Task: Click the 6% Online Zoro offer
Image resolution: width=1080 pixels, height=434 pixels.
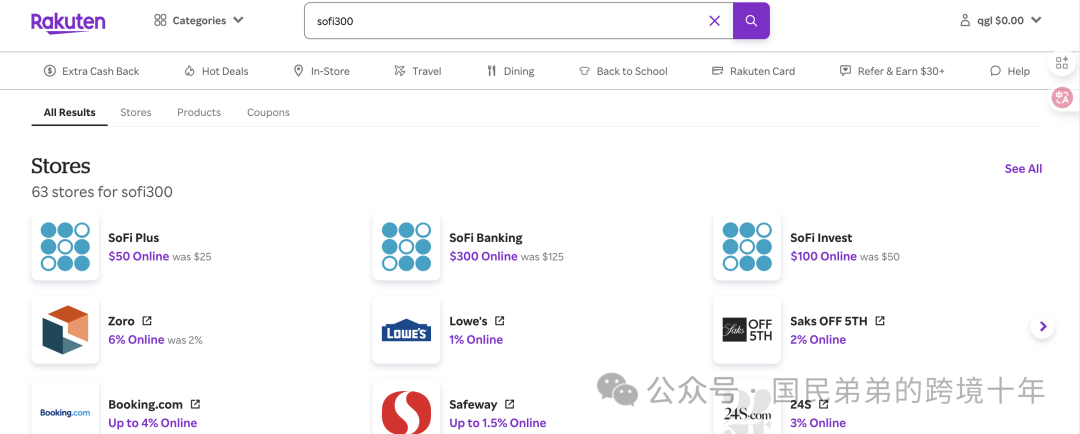Action: point(136,340)
